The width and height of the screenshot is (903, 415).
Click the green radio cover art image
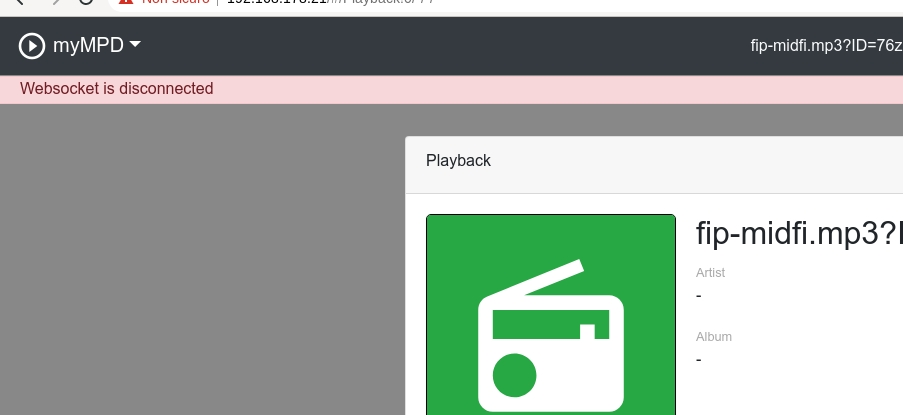(551, 314)
